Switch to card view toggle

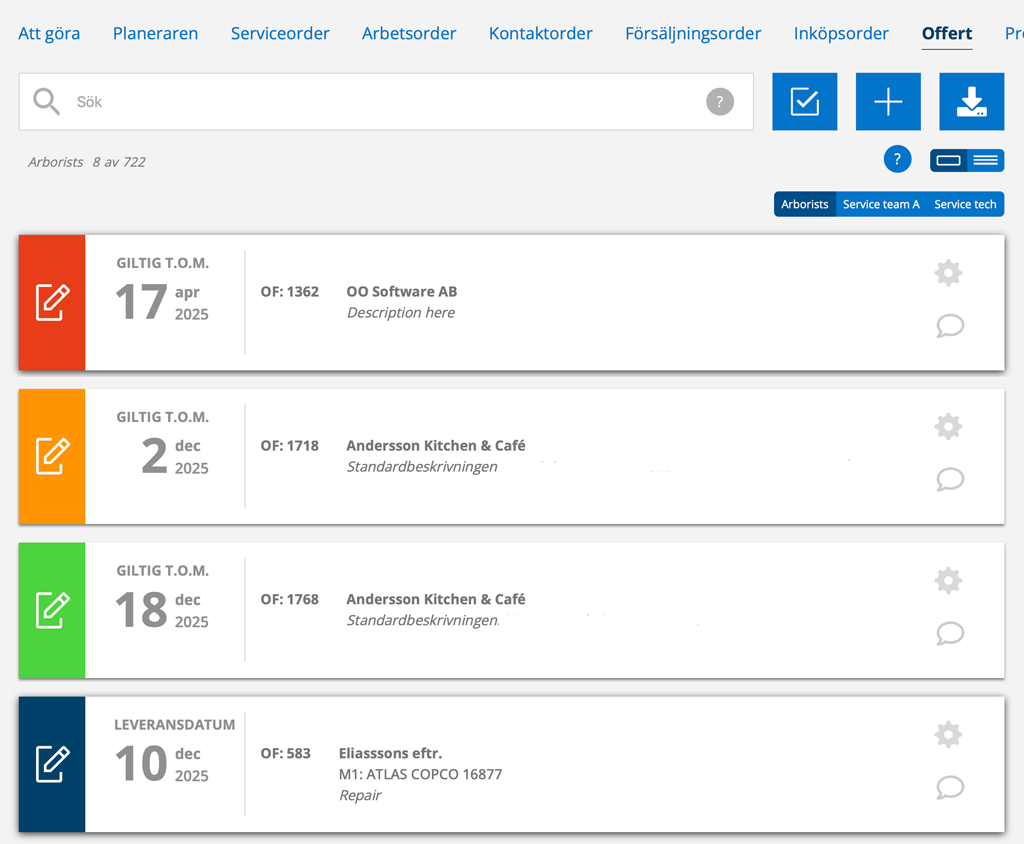(x=949, y=161)
